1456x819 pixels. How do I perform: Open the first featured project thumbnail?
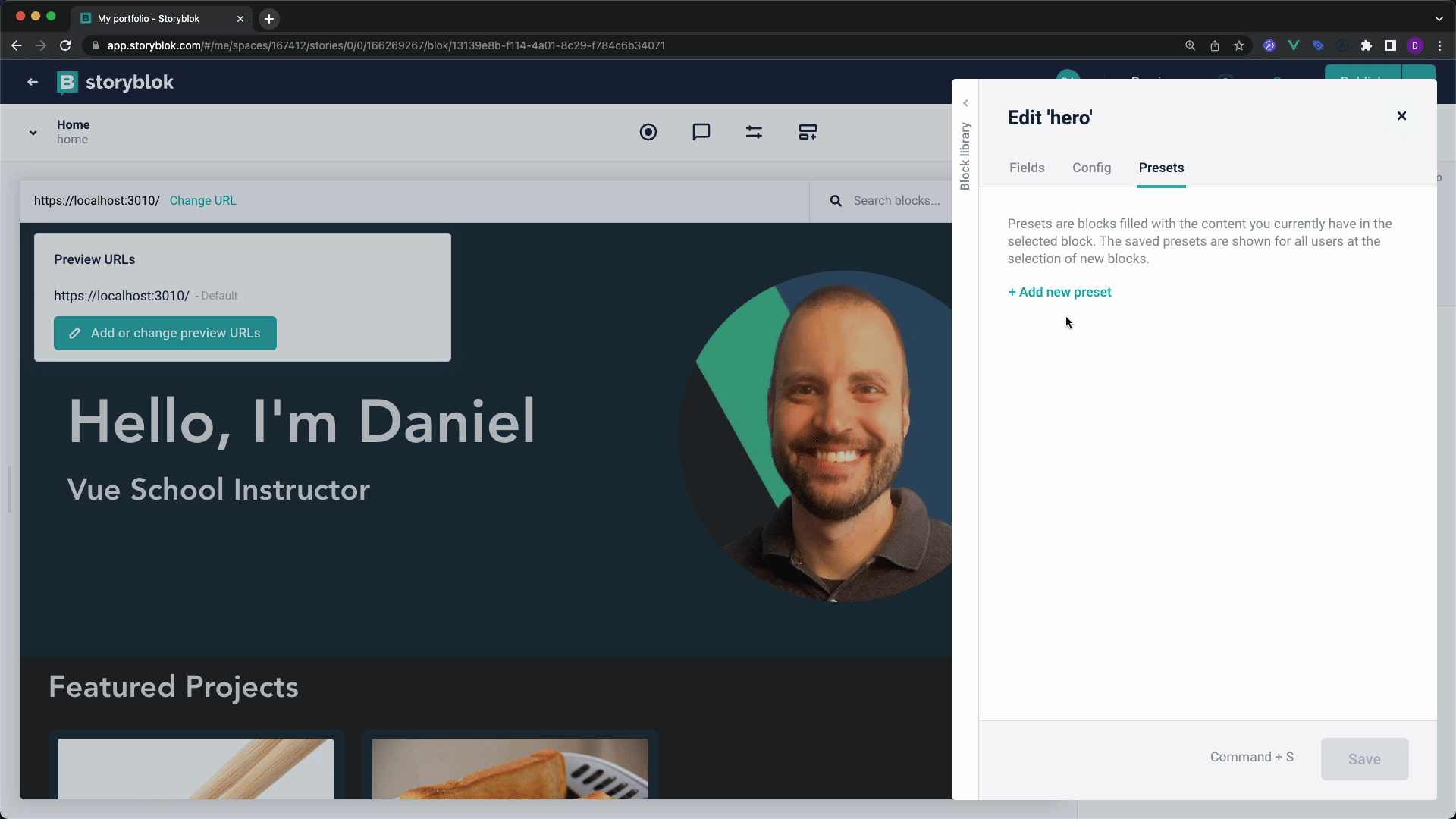click(x=196, y=769)
